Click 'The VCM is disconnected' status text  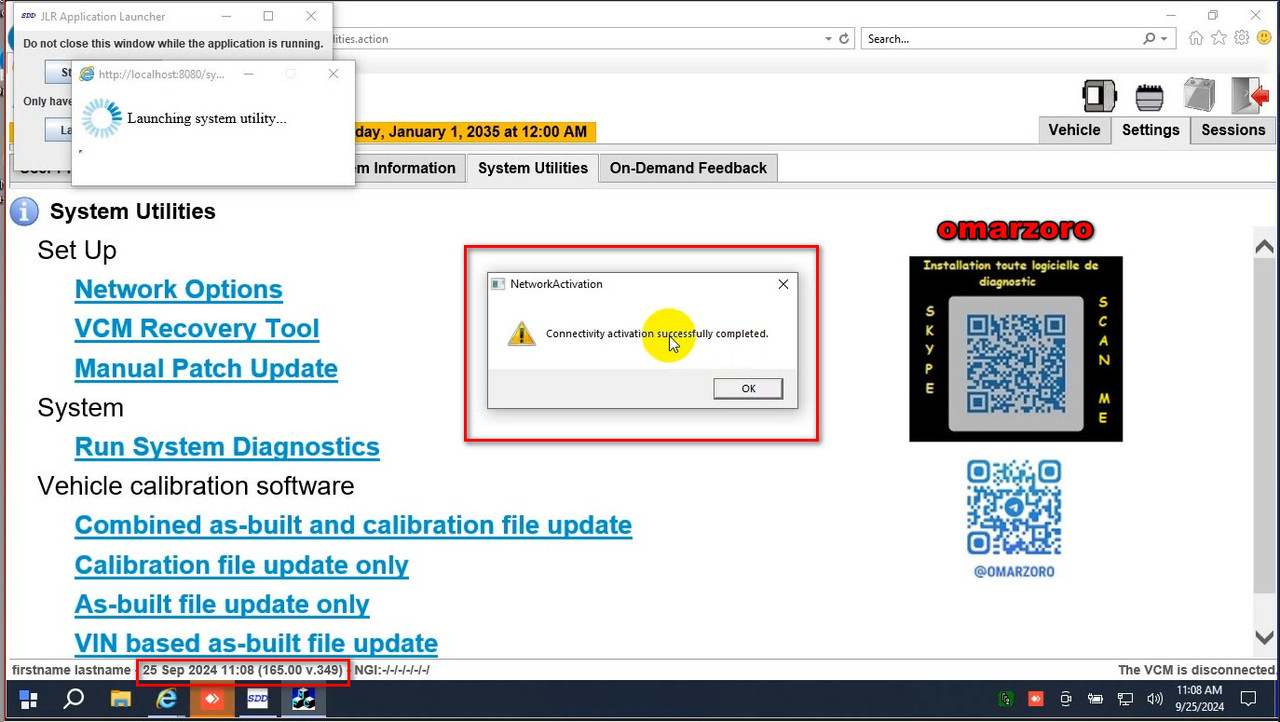(x=1196, y=670)
